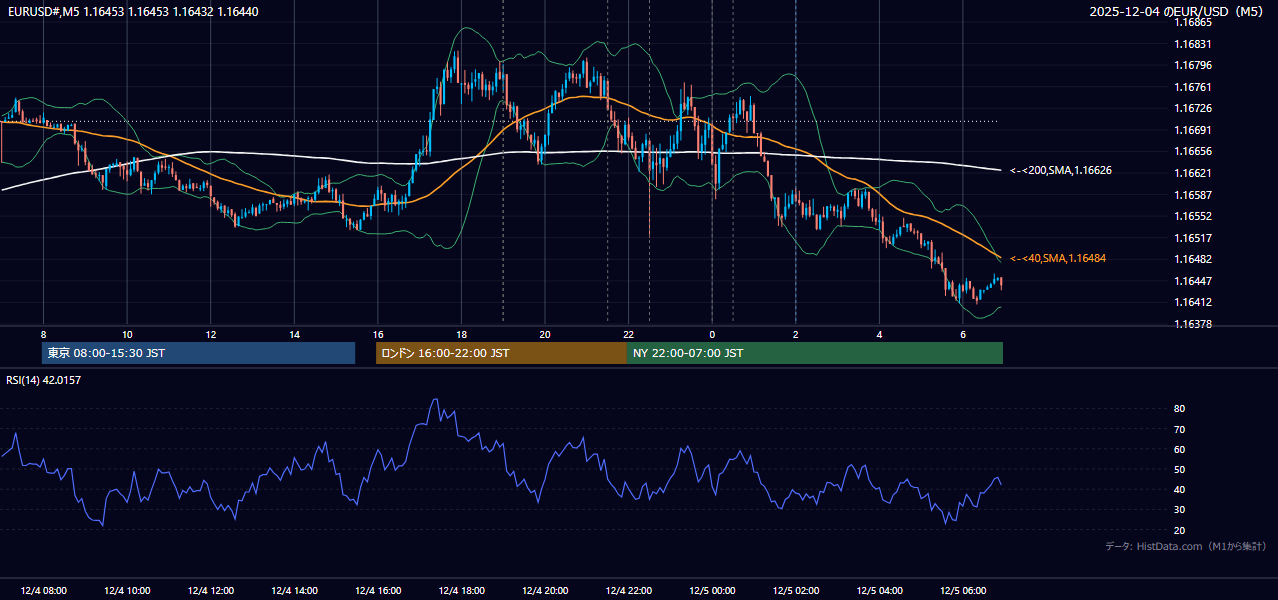Viewport: 1278px width, 600px height.
Task: Click the bottom time label 12/5 00:00
Action: tap(712, 591)
